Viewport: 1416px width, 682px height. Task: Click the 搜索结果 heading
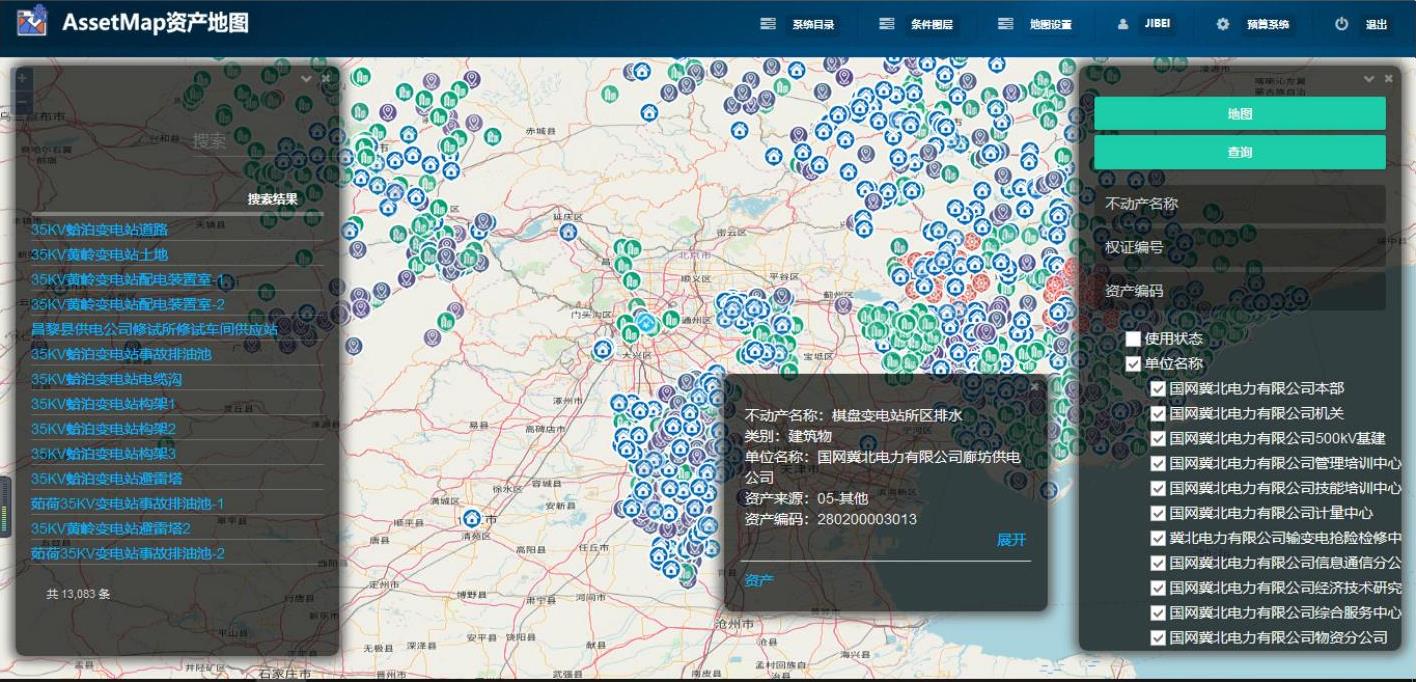[273, 199]
